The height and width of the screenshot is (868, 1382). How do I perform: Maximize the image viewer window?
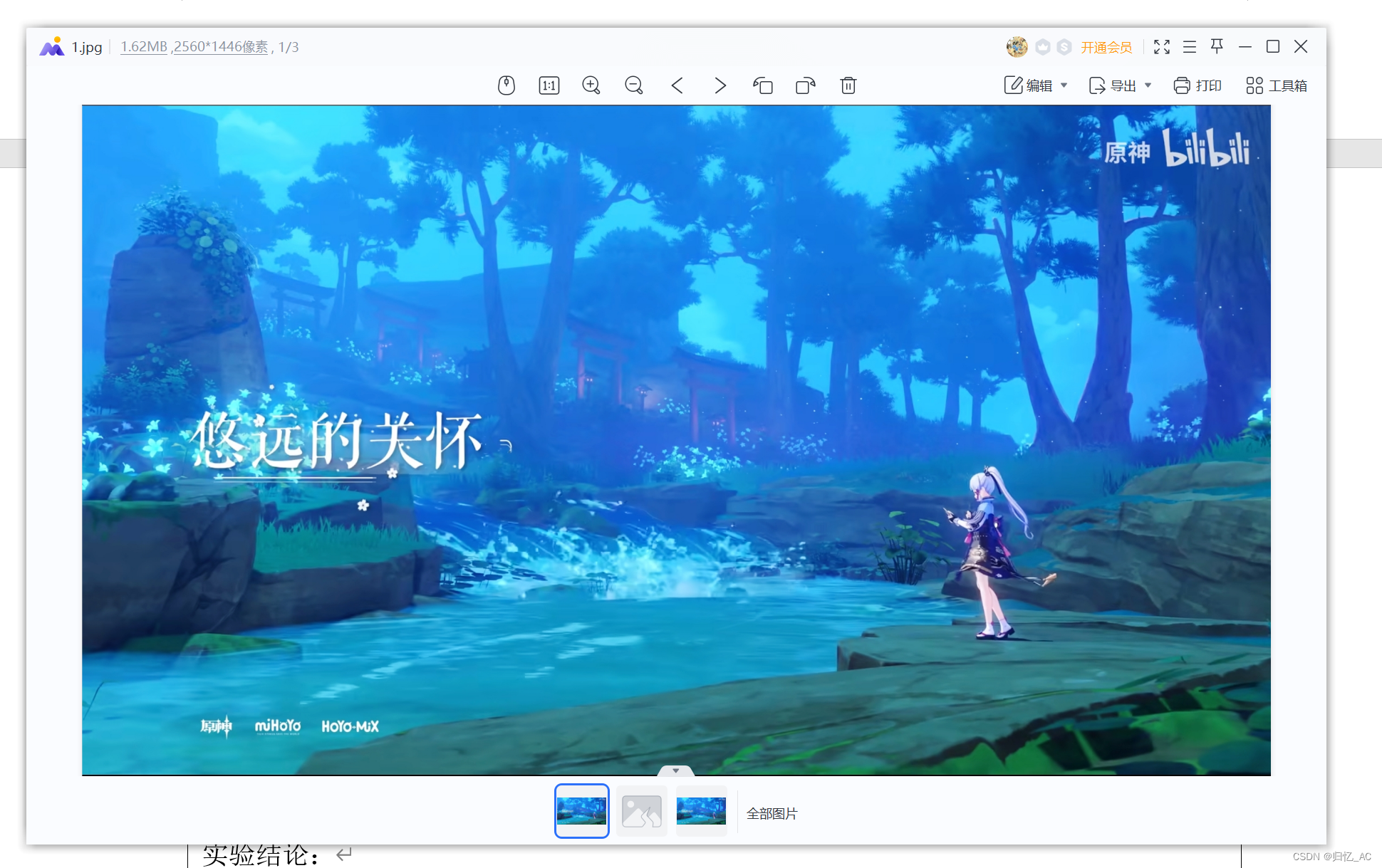pyautogui.click(x=1273, y=47)
